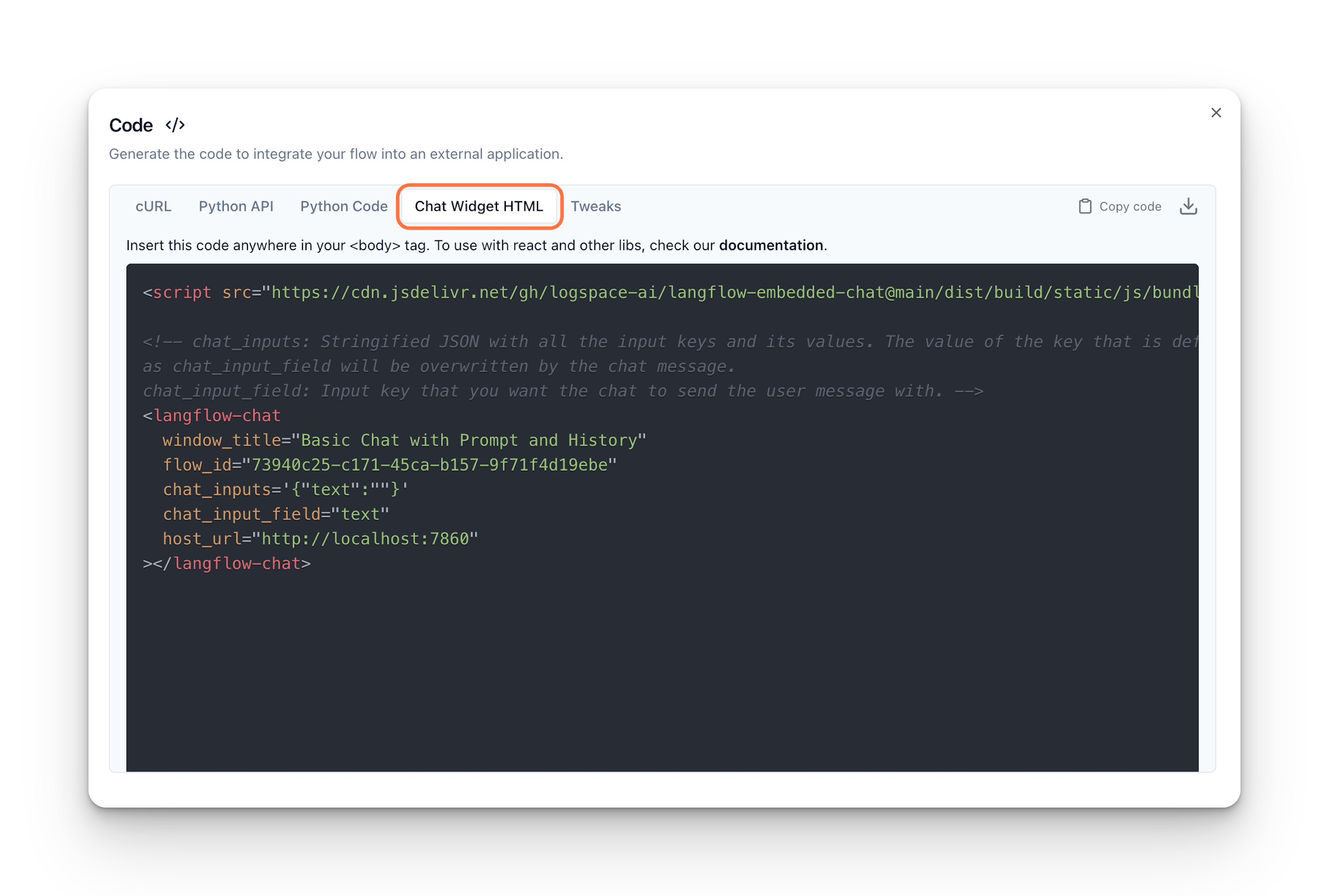Click the window_title attribute value

pos(469,440)
